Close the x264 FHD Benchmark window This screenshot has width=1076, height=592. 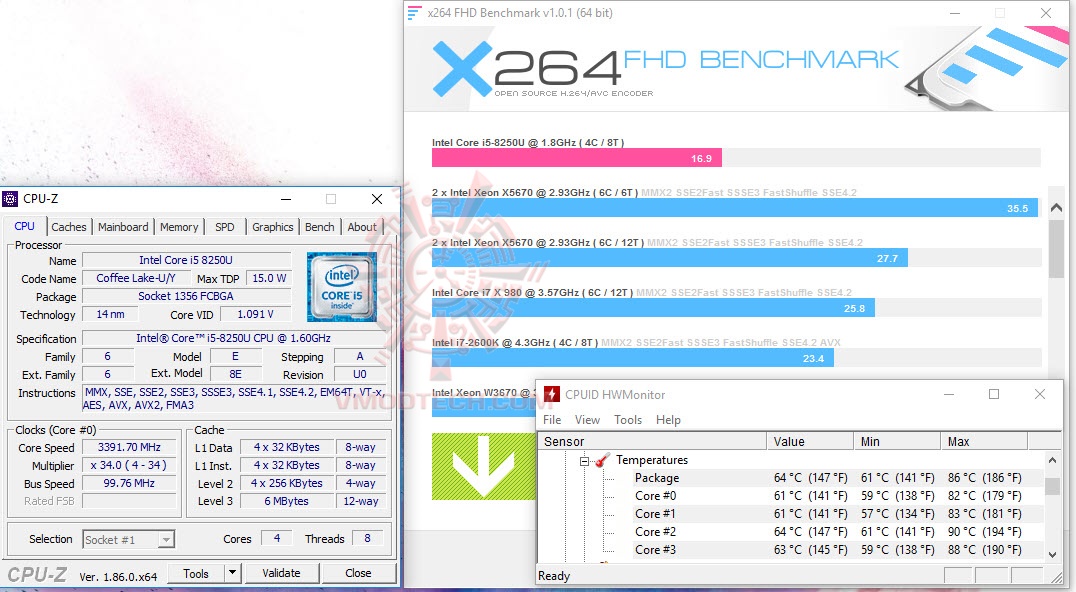(1046, 13)
